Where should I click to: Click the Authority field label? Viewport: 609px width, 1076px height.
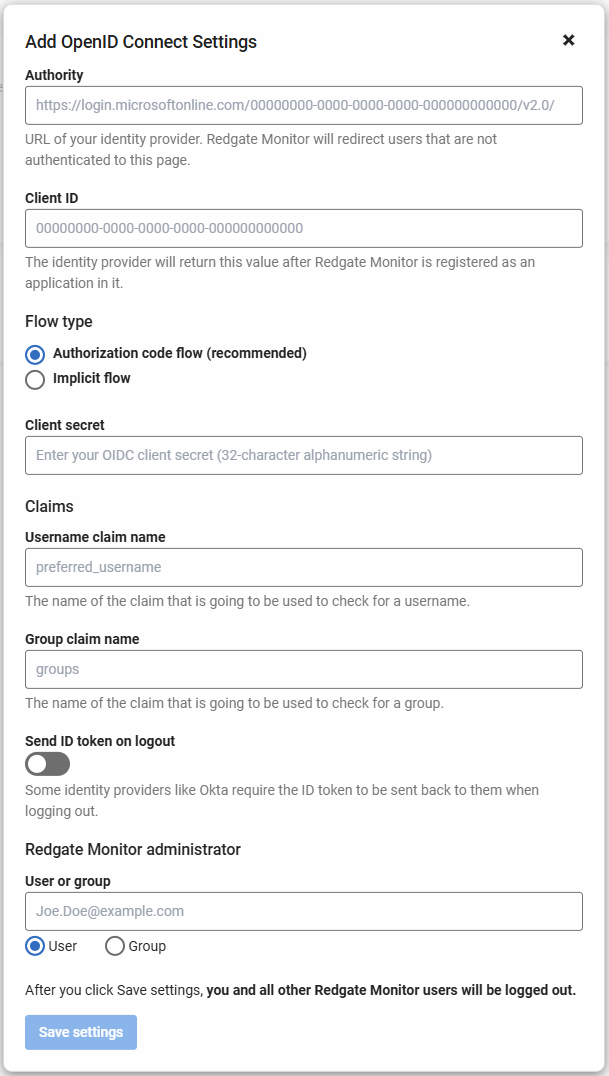54,75
